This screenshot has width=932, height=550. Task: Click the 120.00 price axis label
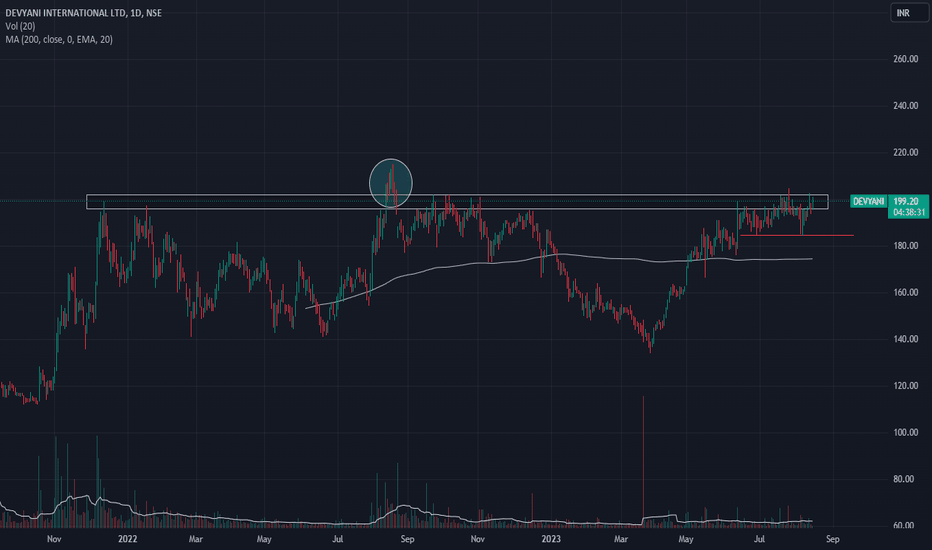coord(905,386)
